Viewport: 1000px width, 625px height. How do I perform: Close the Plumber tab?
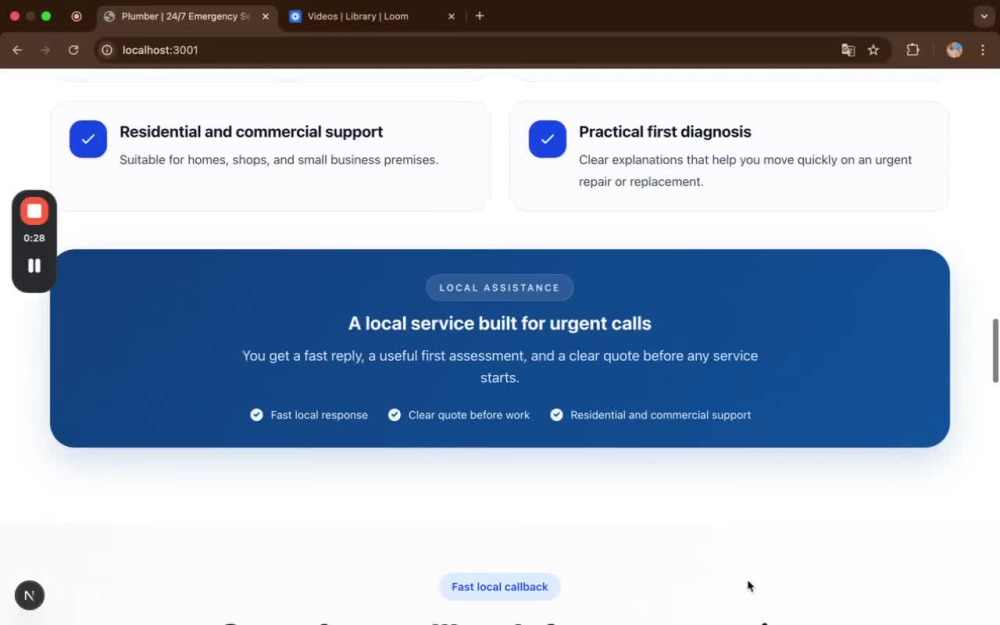pyautogui.click(x=265, y=17)
